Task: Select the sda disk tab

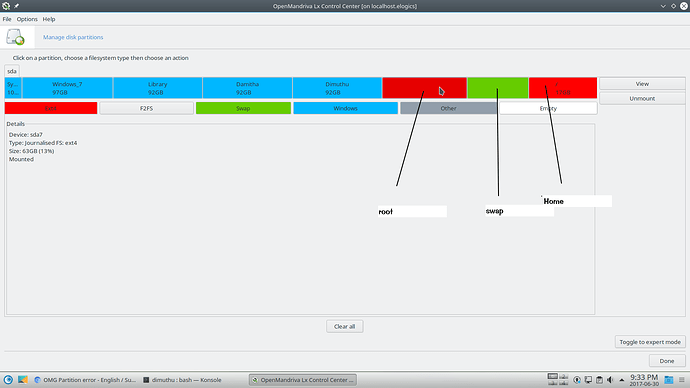Action: tap(12, 71)
